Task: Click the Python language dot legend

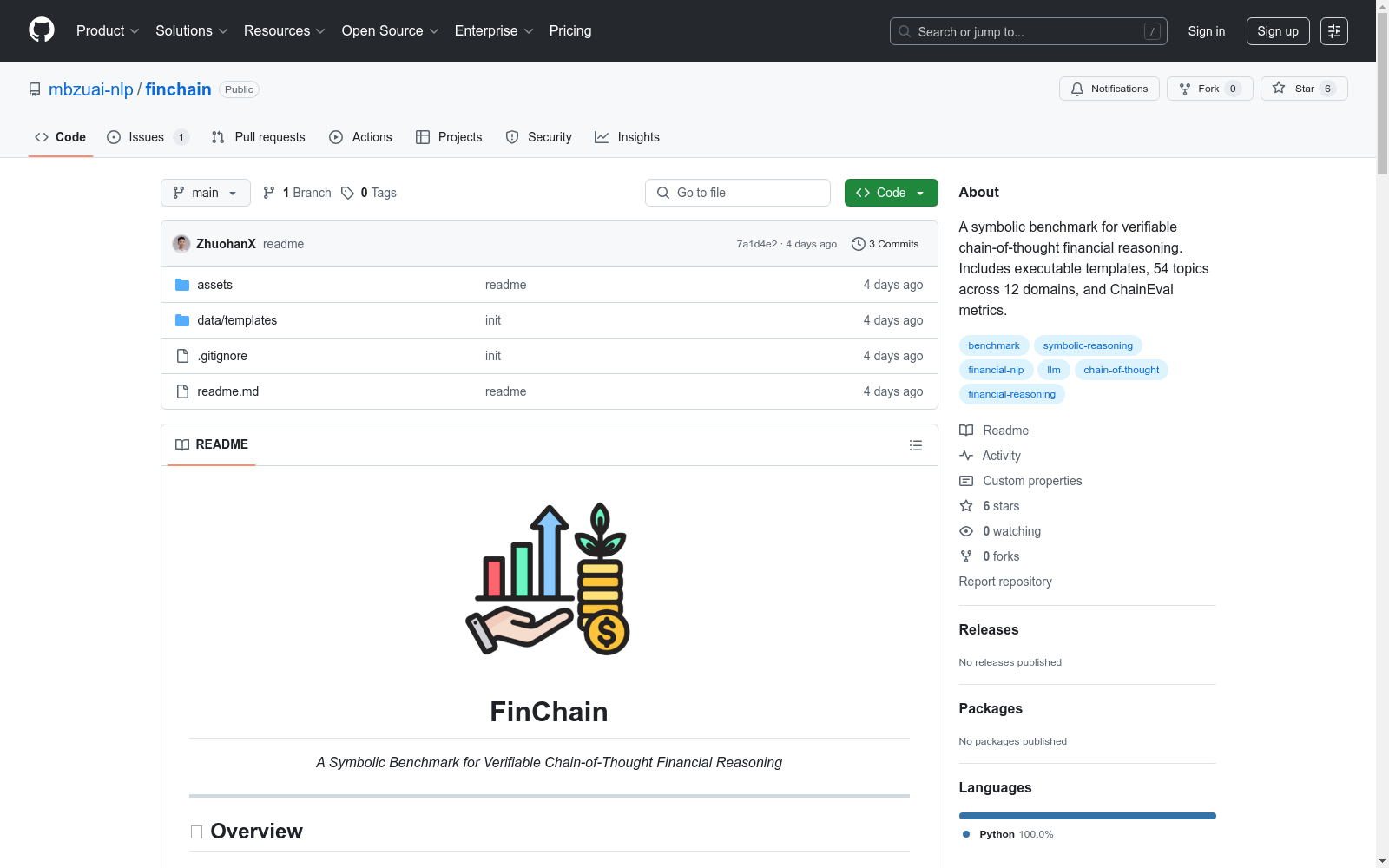Action: (x=966, y=834)
